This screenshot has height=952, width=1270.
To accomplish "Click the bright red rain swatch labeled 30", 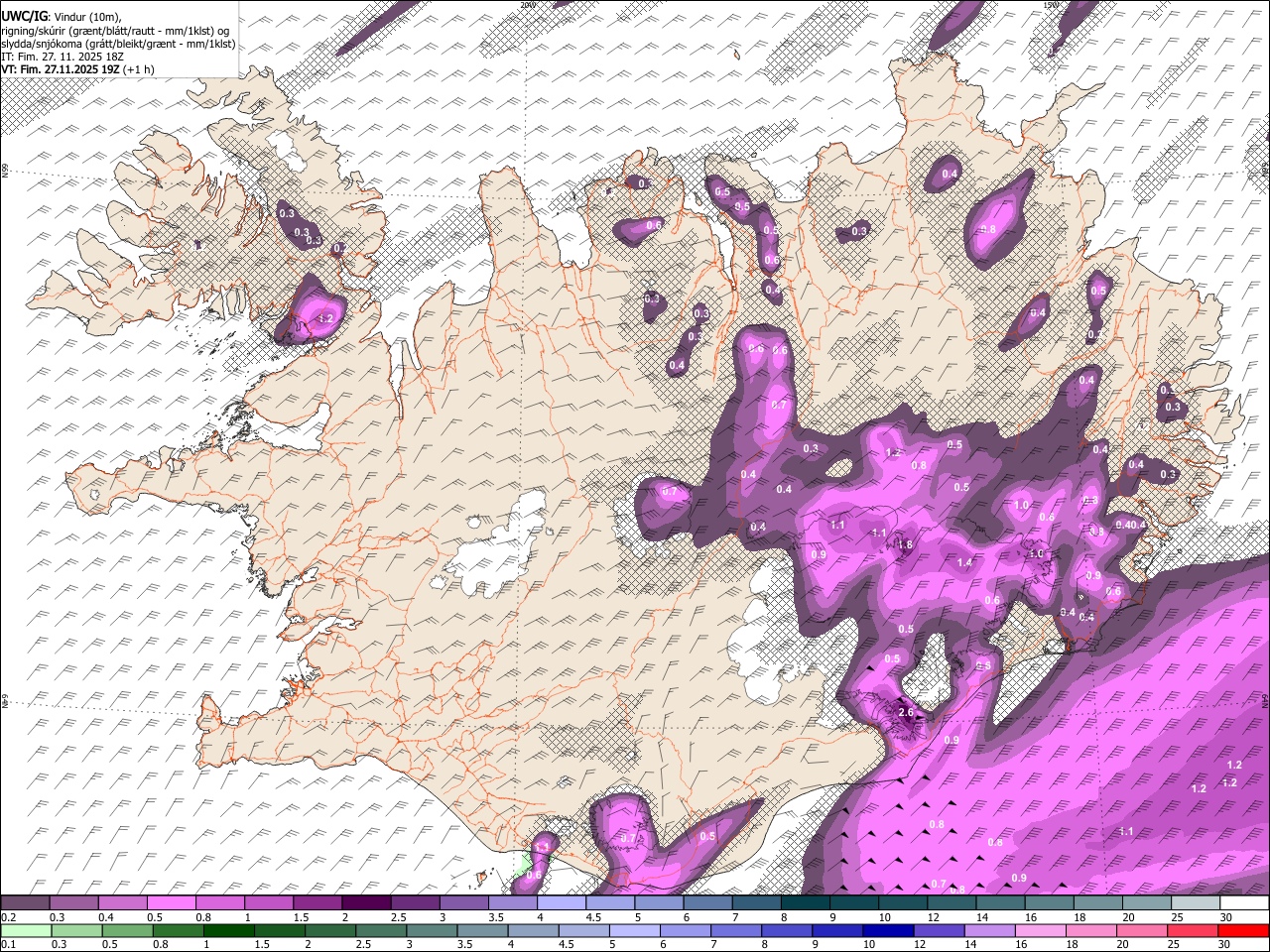I will click(1243, 930).
